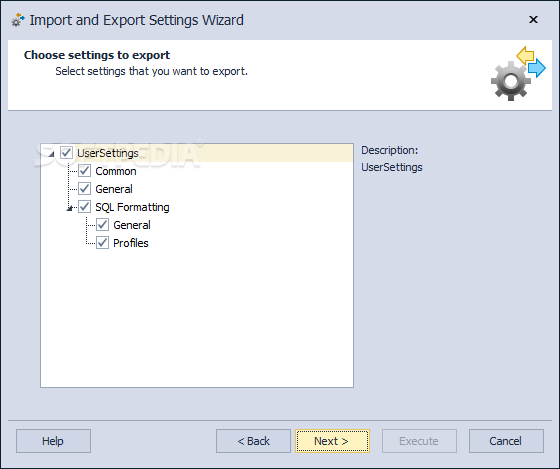Select the SQL Formatting tree item label
Viewport: 560px width, 469px height.
(x=132, y=207)
